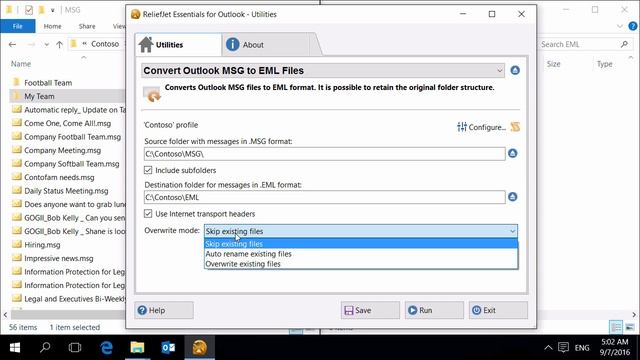The image size is (640, 360).
Task: Open Outlook from the taskbar
Action: point(168,347)
